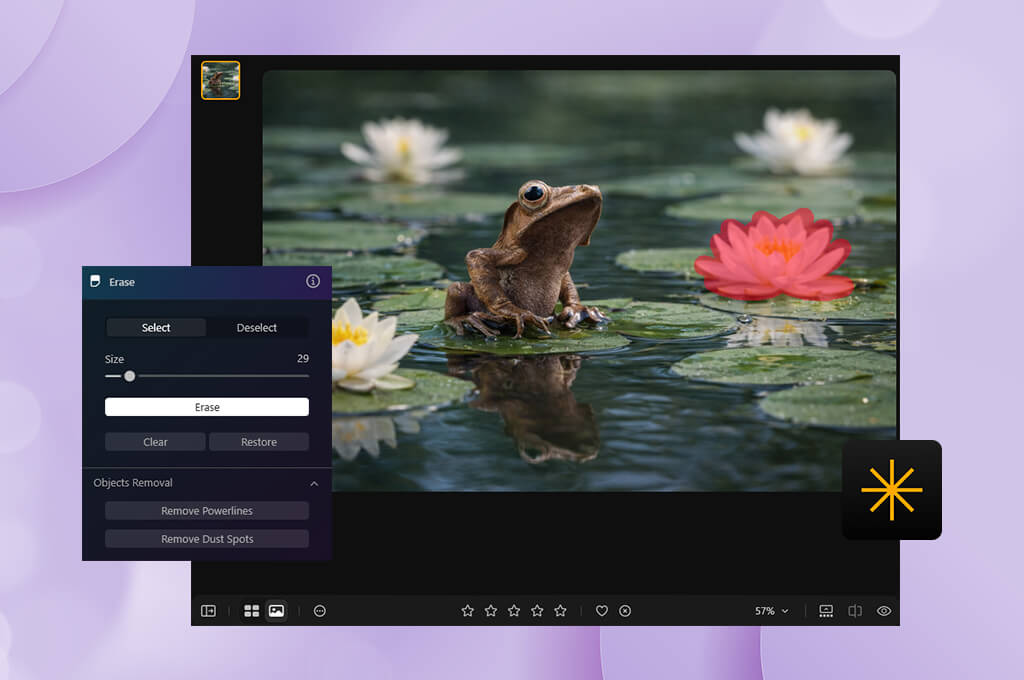The width and height of the screenshot is (1024, 680).
Task: Mark photo as favorite with heart
Action: click(601, 611)
